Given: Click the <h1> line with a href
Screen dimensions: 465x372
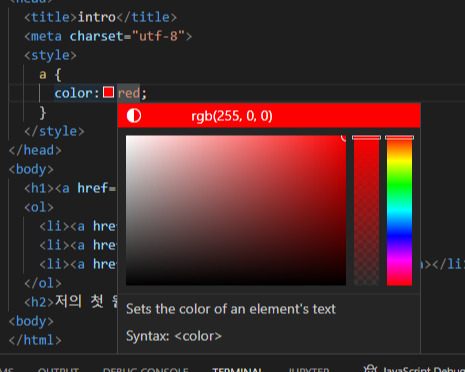Looking at the screenshot, I should coord(70,188).
